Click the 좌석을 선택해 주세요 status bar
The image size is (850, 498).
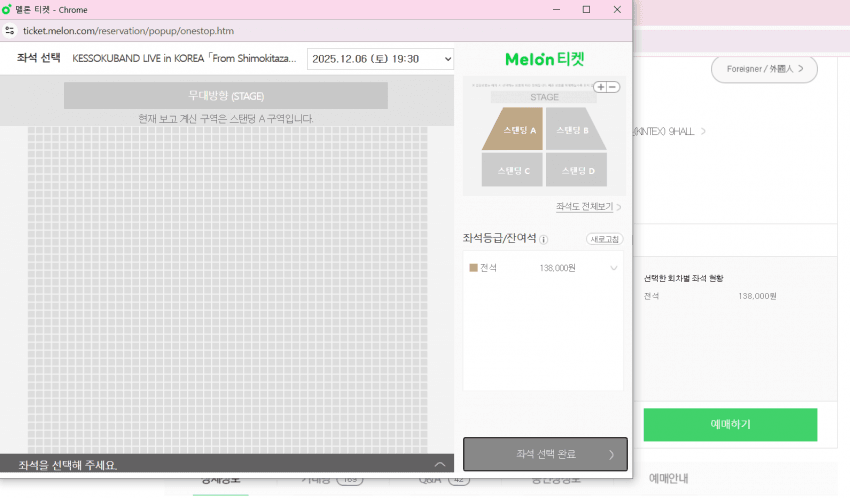click(x=227, y=464)
